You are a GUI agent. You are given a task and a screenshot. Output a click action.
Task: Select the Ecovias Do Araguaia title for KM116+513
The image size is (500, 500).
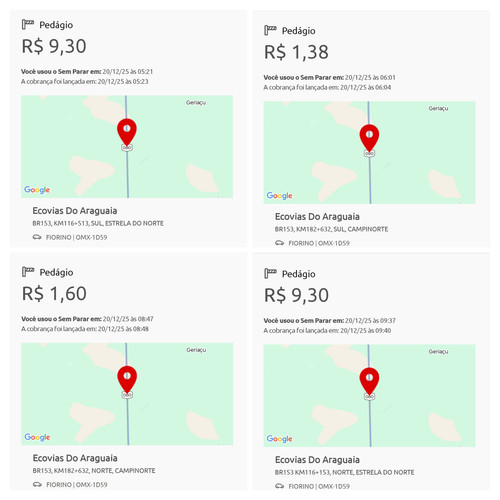[x=75, y=211]
